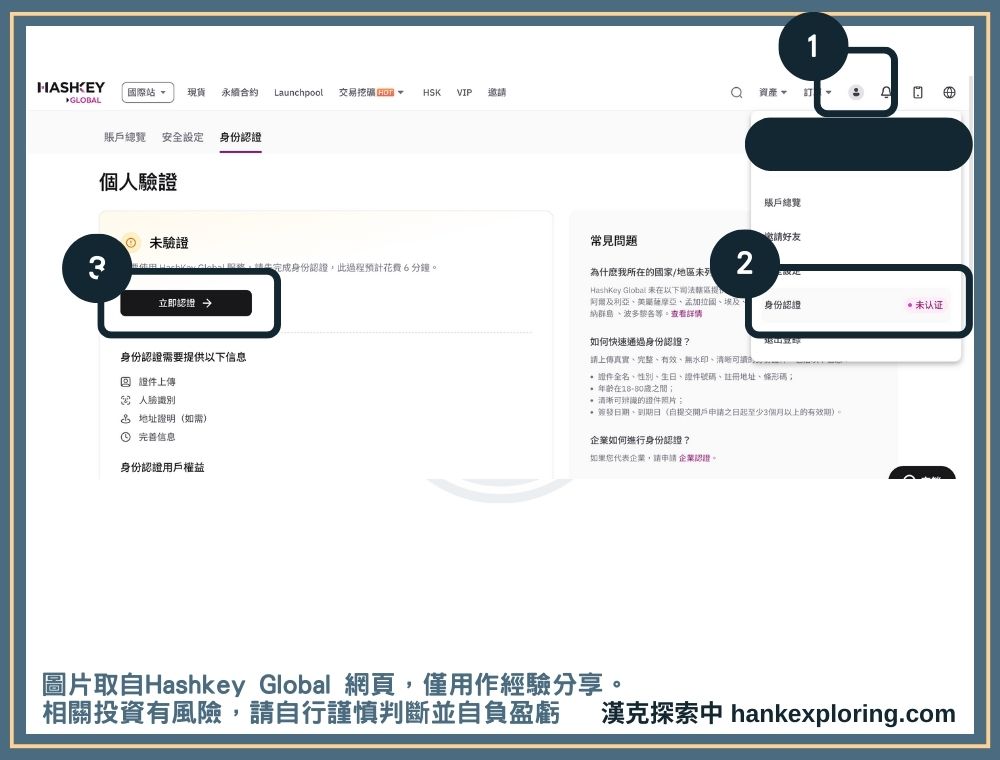Click the 未驗證 warning status icon

point(131,243)
